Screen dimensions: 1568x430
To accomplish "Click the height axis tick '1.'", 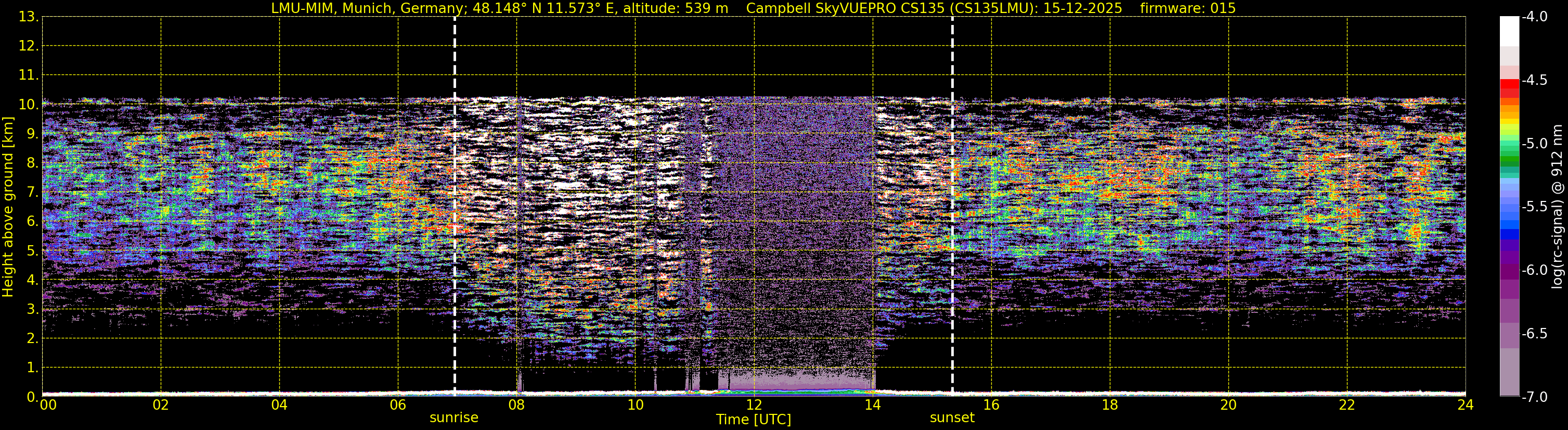I will [33, 368].
